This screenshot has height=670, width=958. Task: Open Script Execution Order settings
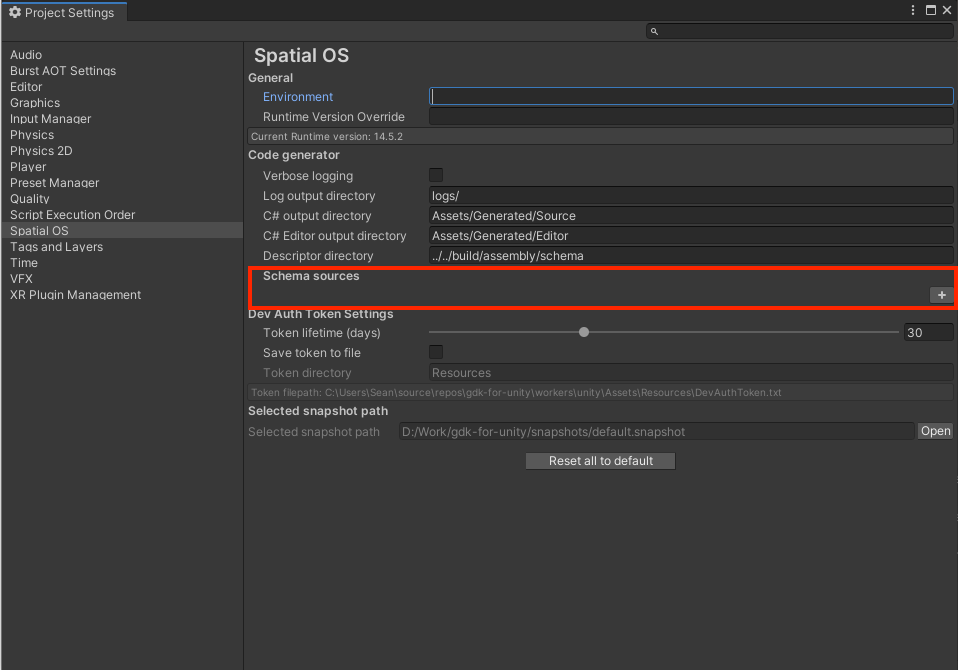[72, 214]
